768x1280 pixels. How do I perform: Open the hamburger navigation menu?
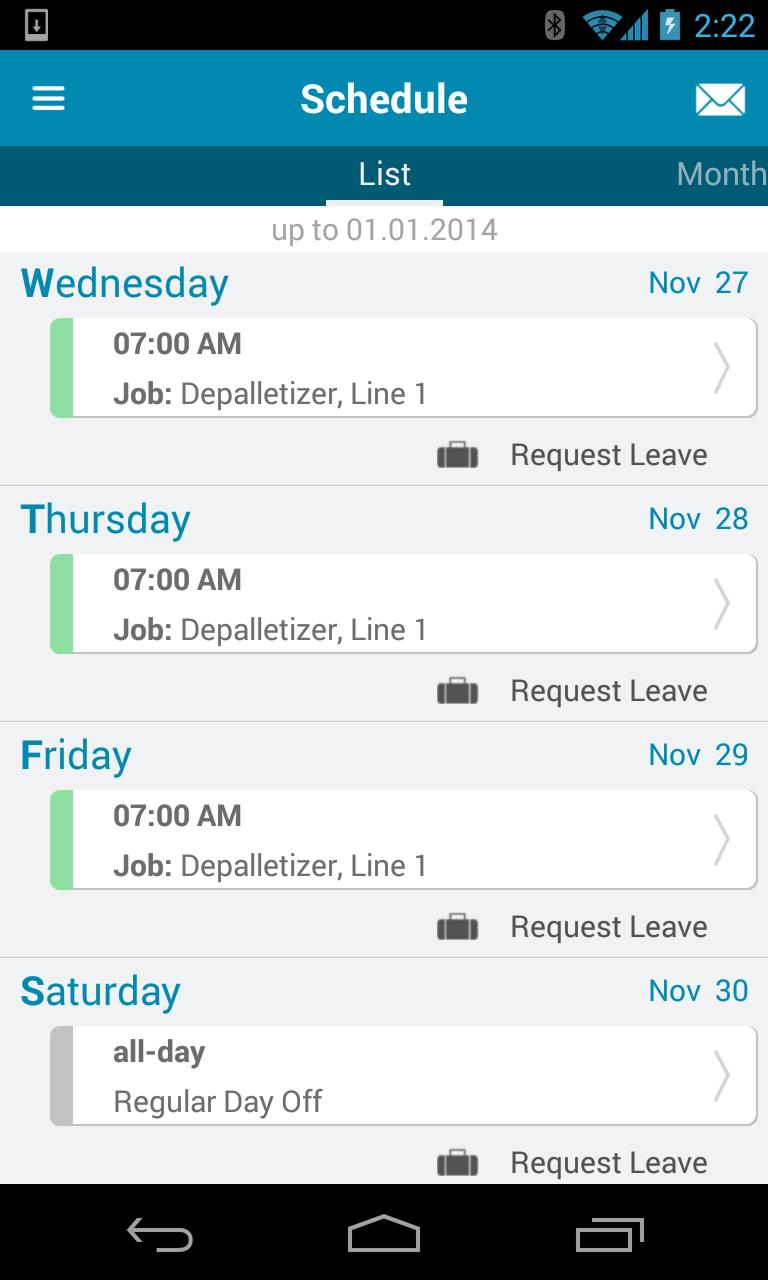pos(48,98)
